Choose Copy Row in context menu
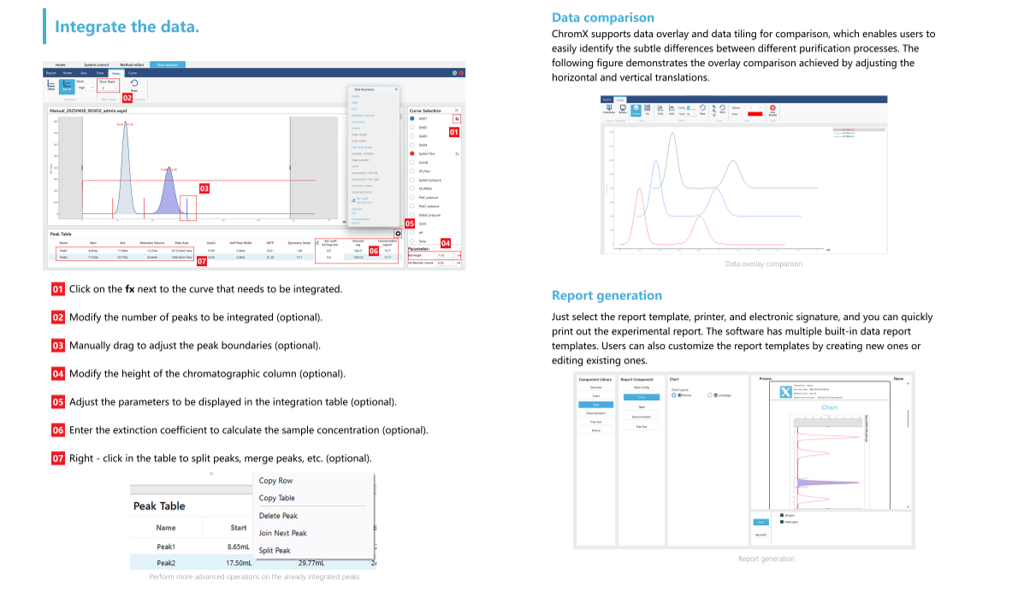Screen dimensions: 1018x615 [275, 481]
